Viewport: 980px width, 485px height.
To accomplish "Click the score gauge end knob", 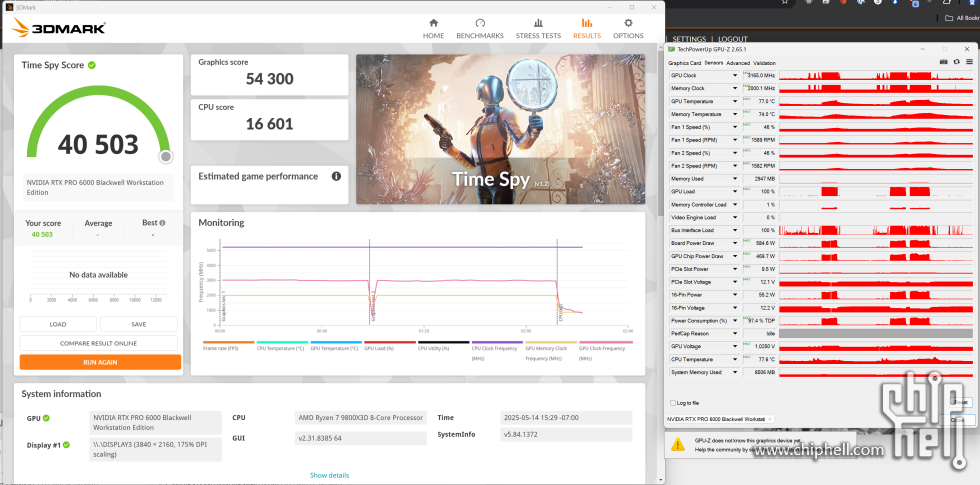I will 166,156.
